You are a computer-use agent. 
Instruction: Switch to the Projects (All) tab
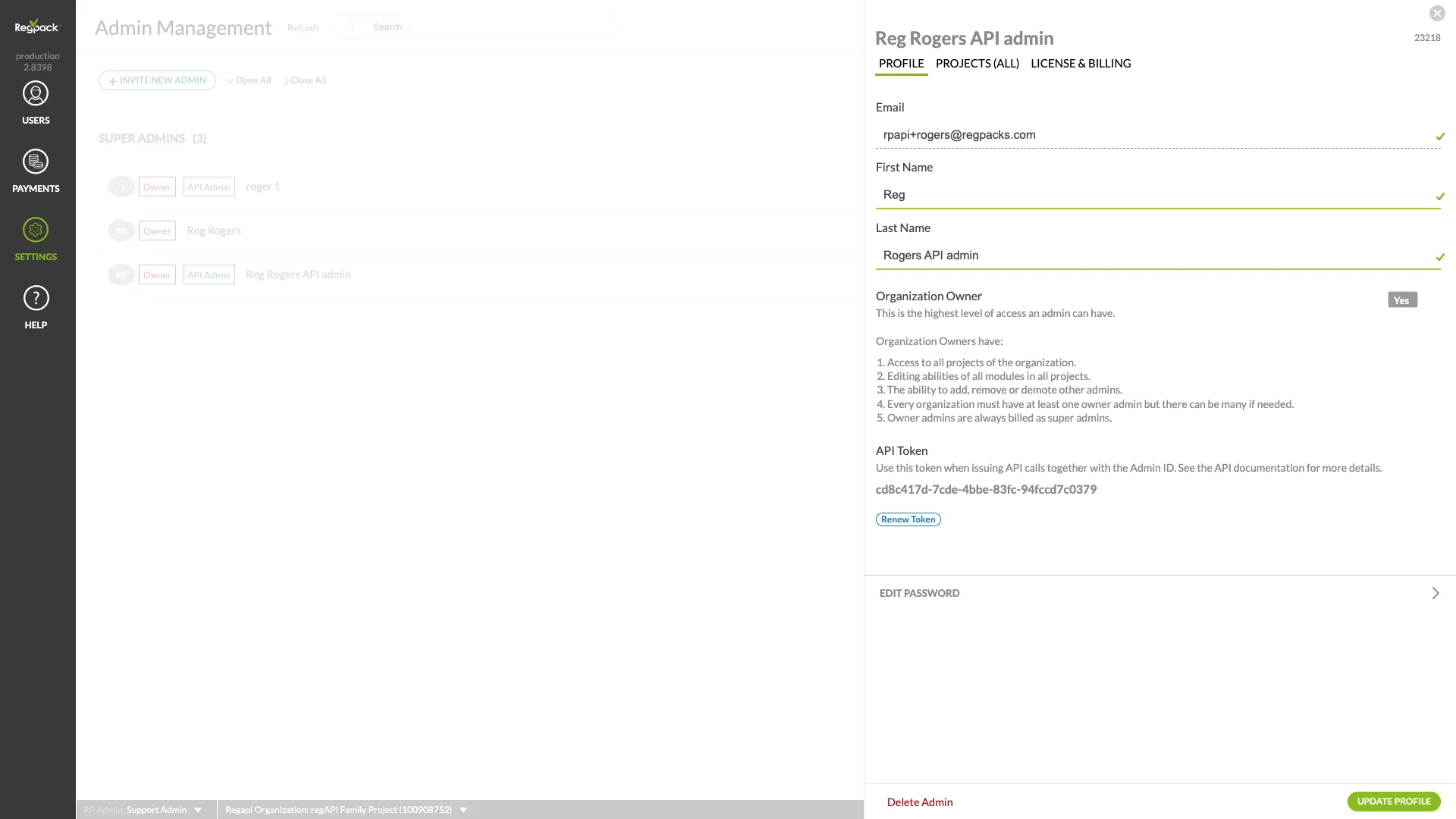977,64
